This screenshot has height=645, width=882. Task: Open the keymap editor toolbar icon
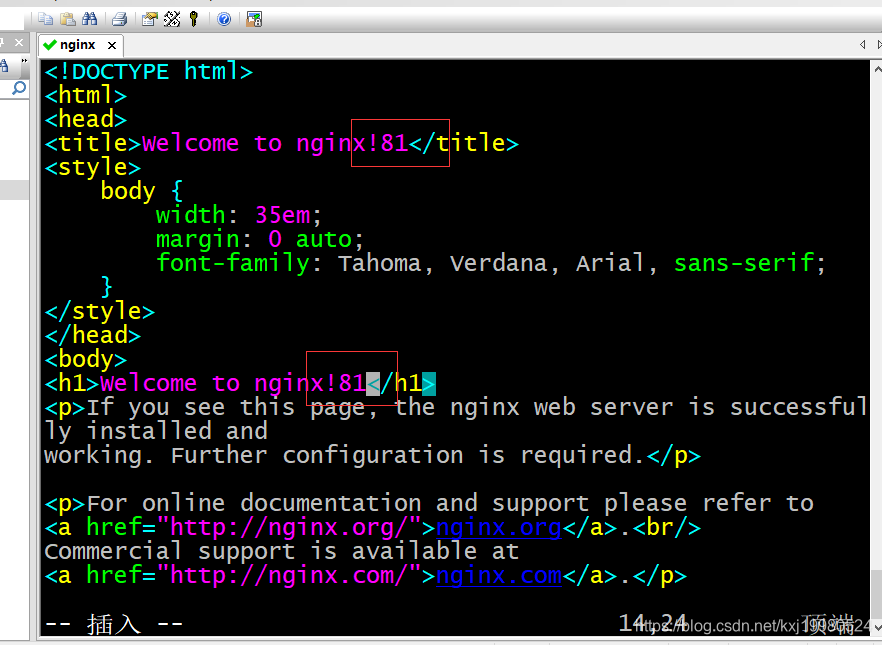pos(172,19)
